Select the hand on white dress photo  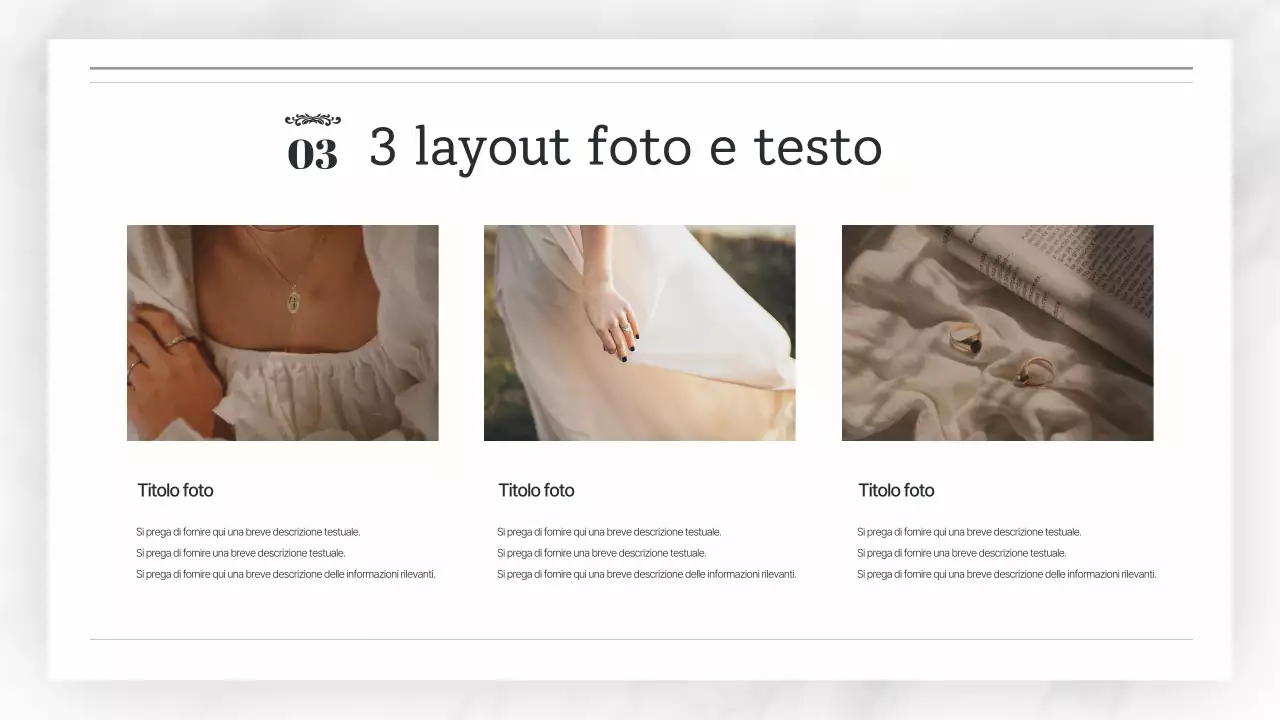pyautogui.click(x=639, y=332)
